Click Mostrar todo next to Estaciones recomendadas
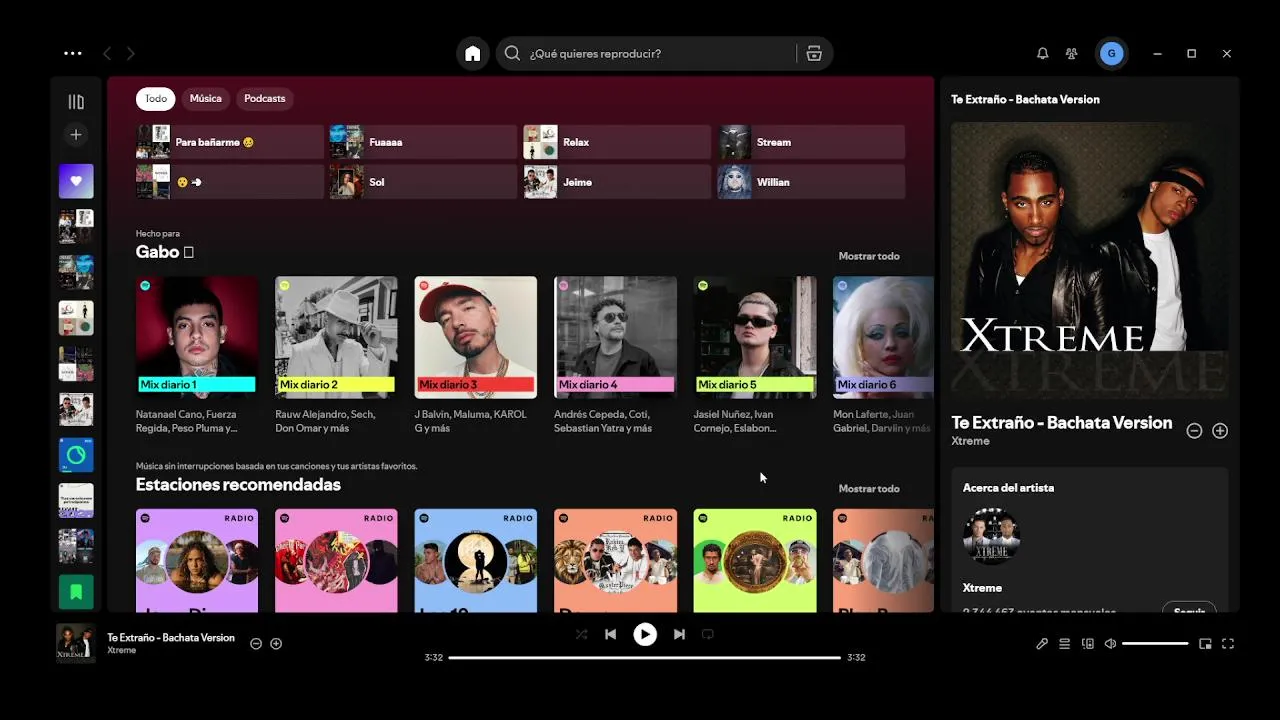The width and height of the screenshot is (1280, 720). pyautogui.click(x=869, y=489)
